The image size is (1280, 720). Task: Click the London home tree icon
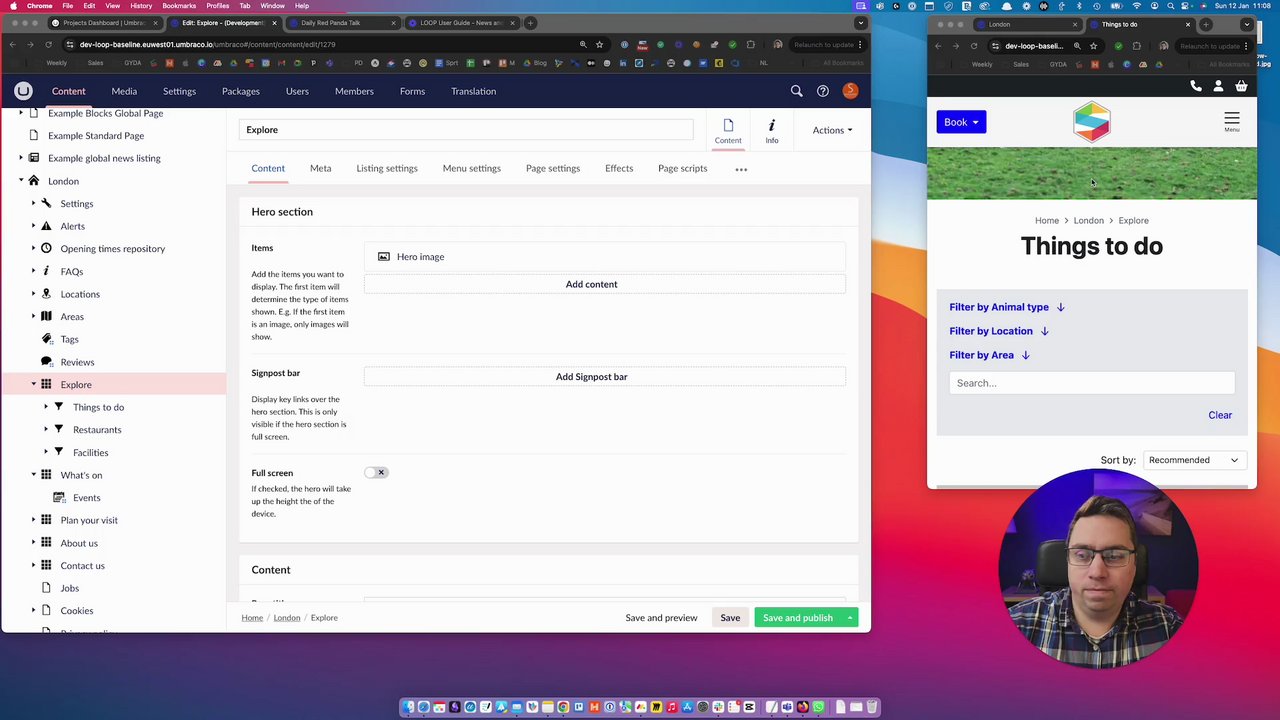[x=34, y=181]
